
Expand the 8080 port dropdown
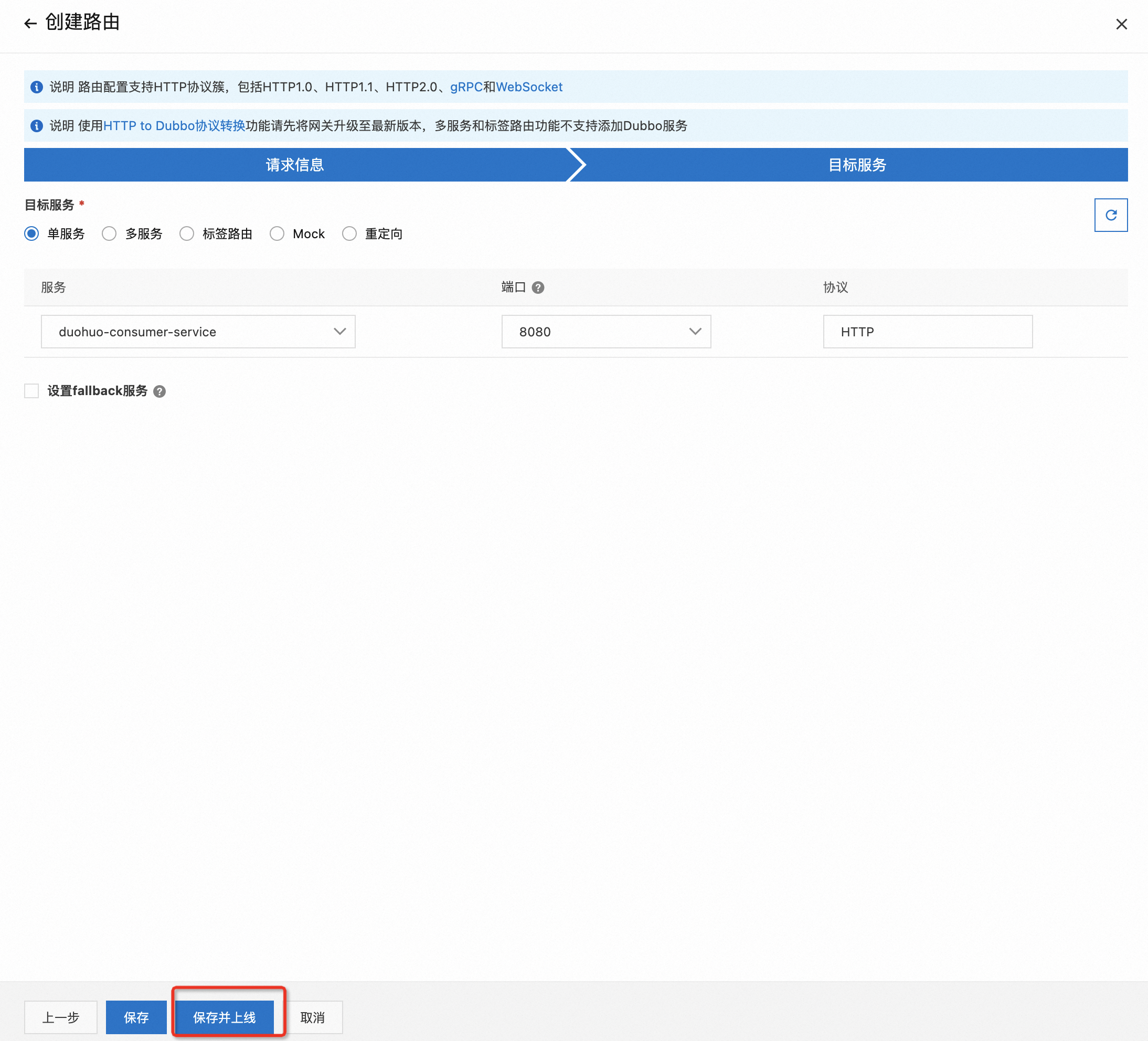606,332
